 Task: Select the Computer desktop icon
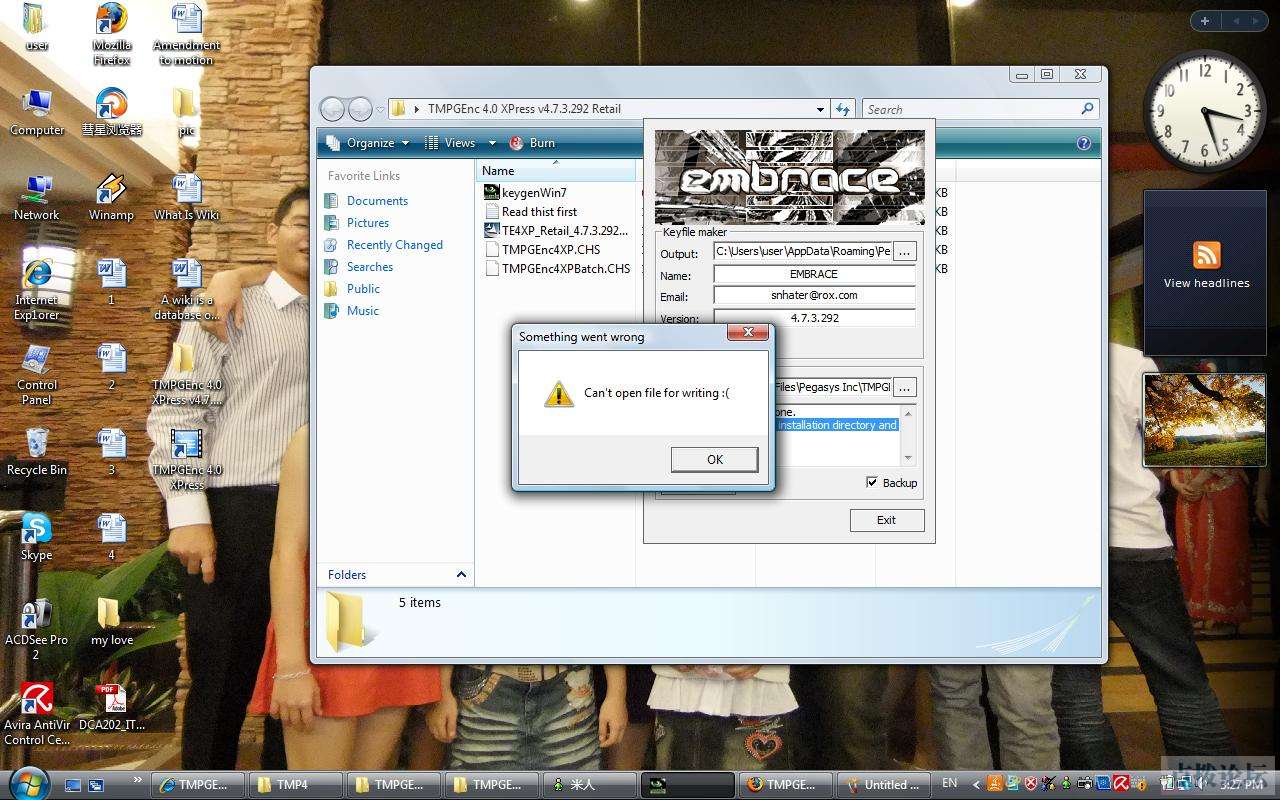37,112
